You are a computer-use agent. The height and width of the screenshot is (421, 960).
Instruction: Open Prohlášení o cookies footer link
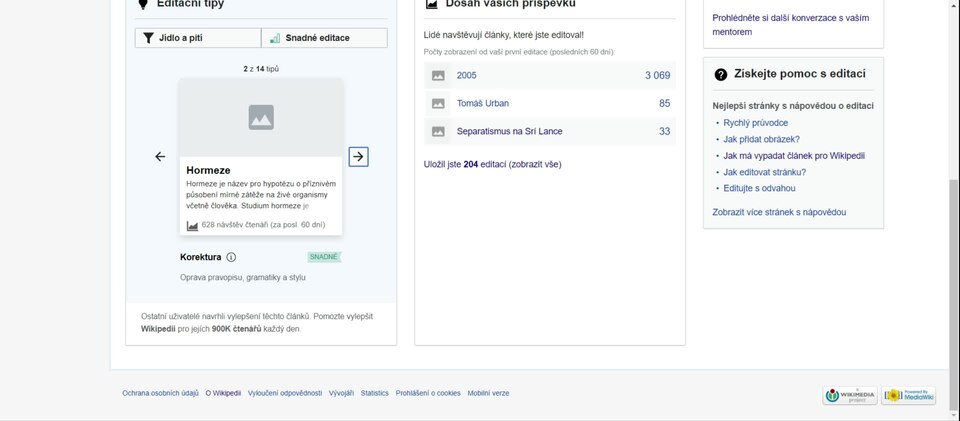click(x=428, y=393)
